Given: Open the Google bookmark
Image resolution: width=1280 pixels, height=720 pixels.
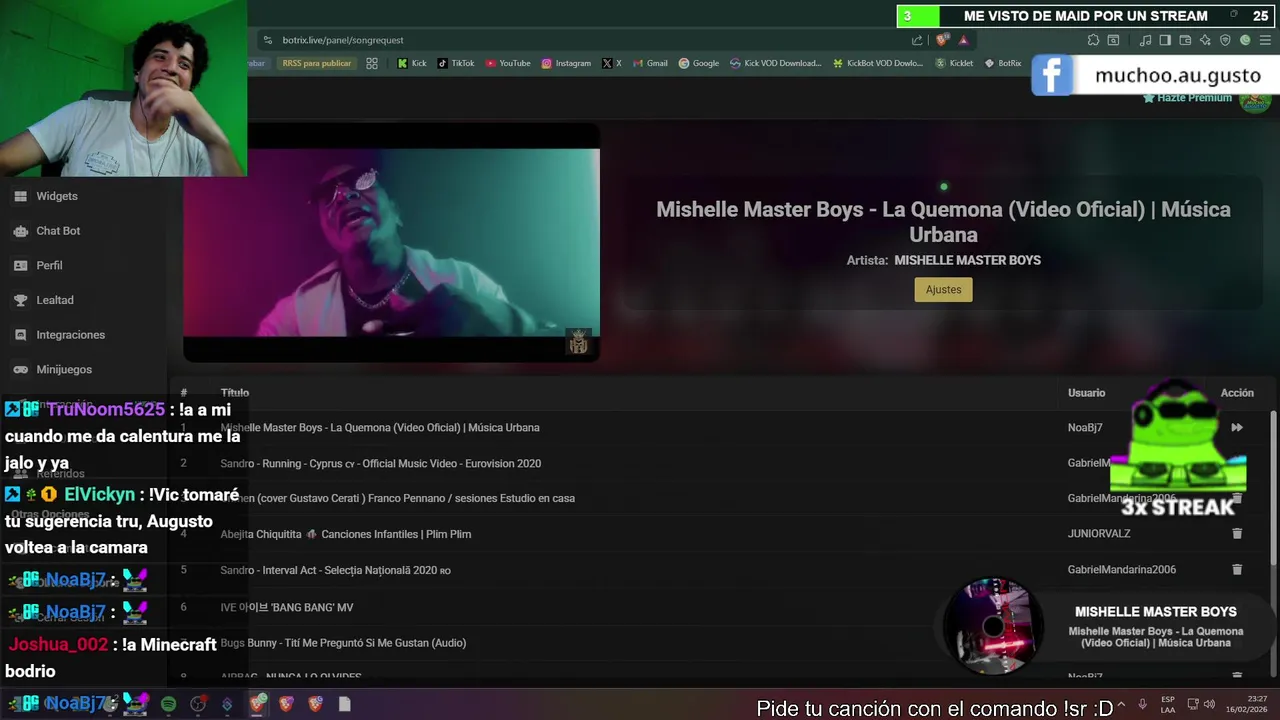Looking at the screenshot, I should (x=699, y=63).
